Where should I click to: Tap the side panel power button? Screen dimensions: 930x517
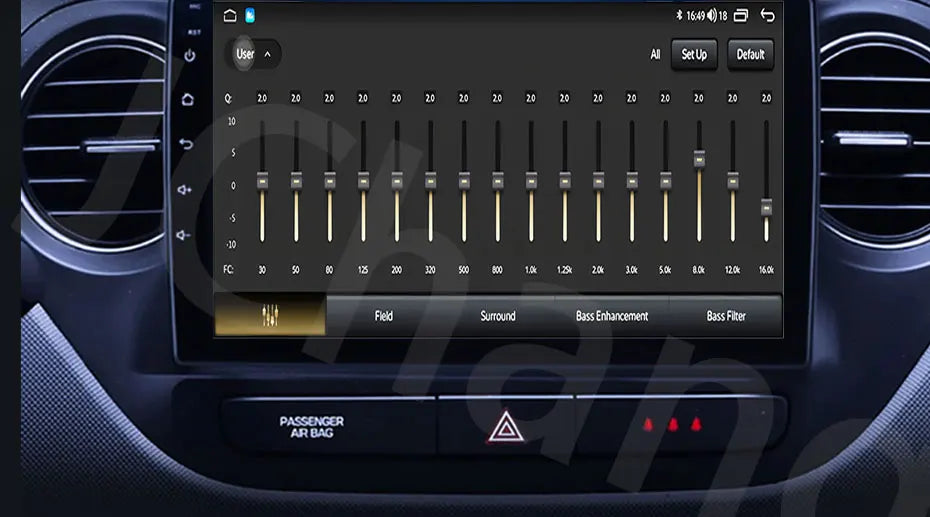[190, 56]
